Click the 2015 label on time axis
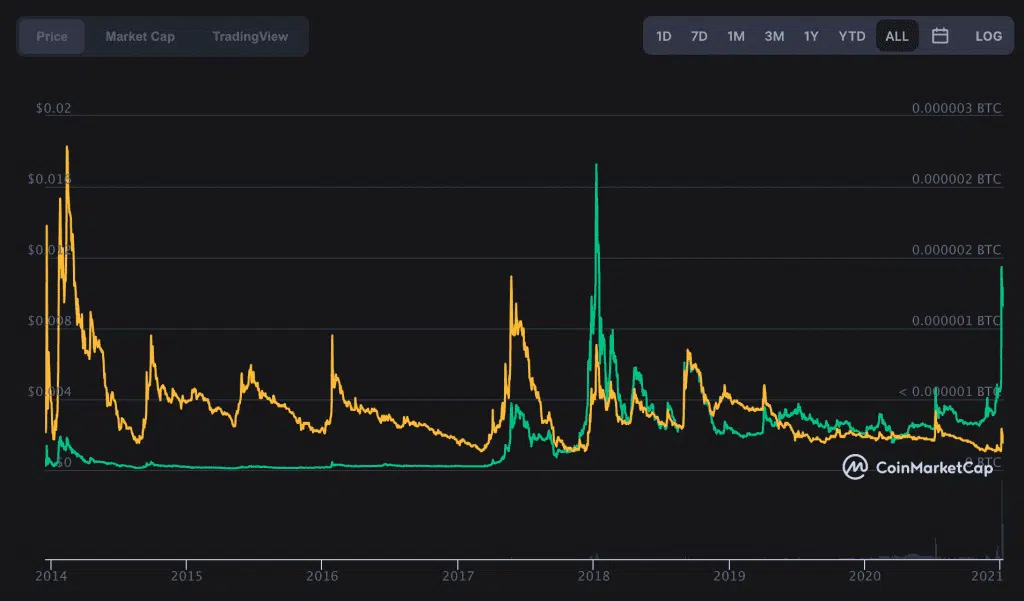The image size is (1024, 601). coord(186,576)
